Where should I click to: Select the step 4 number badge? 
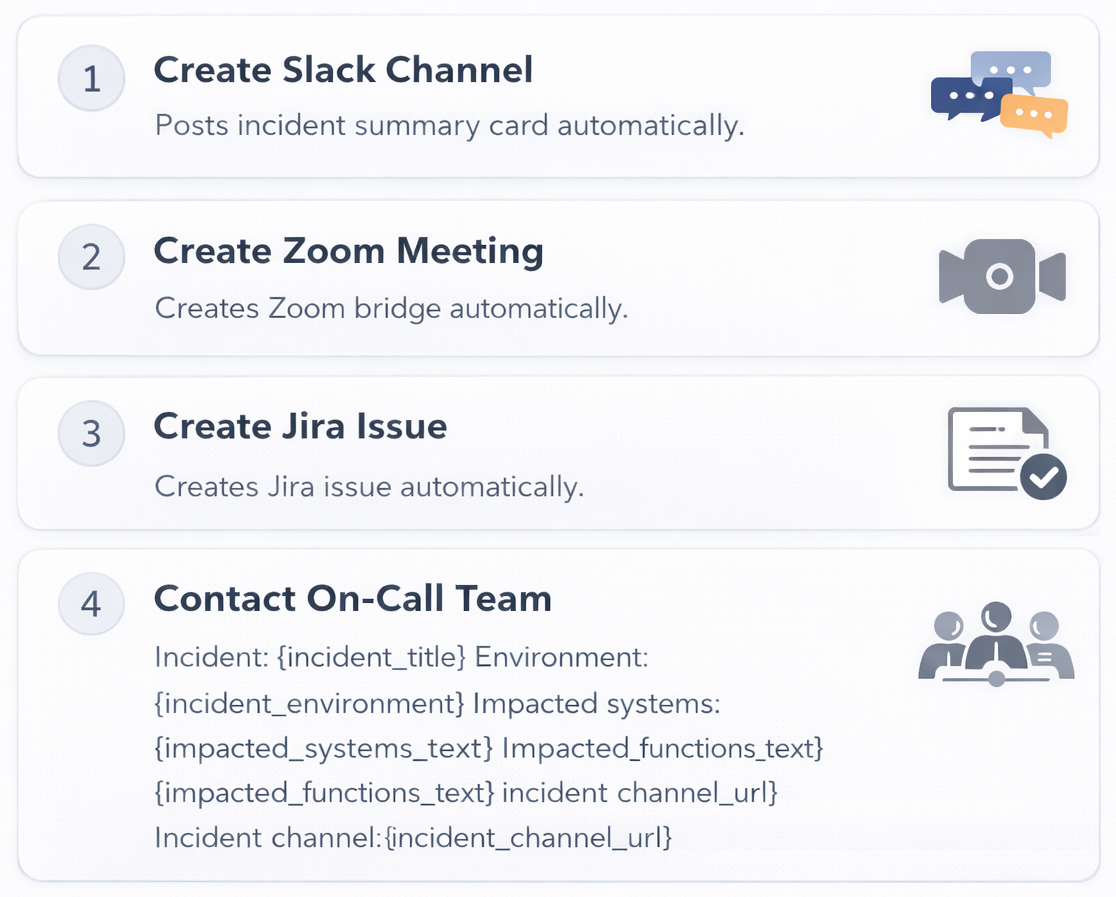[x=91, y=606]
